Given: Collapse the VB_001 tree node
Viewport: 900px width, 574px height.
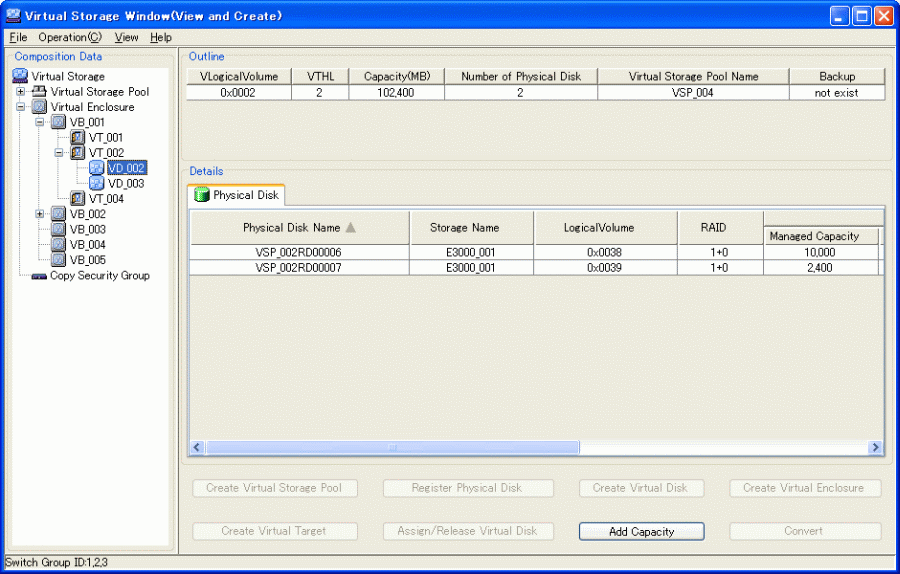Looking at the screenshot, I should pos(40,122).
